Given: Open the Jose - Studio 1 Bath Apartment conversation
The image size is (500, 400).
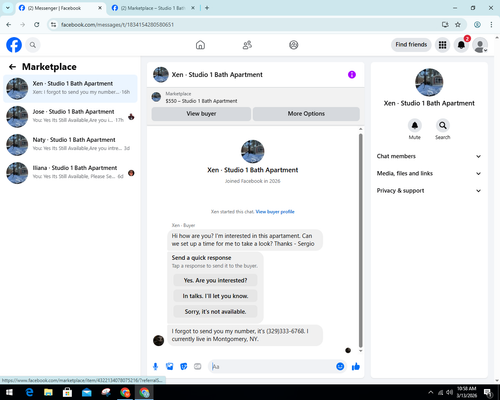Looking at the screenshot, I should click(x=70, y=116).
